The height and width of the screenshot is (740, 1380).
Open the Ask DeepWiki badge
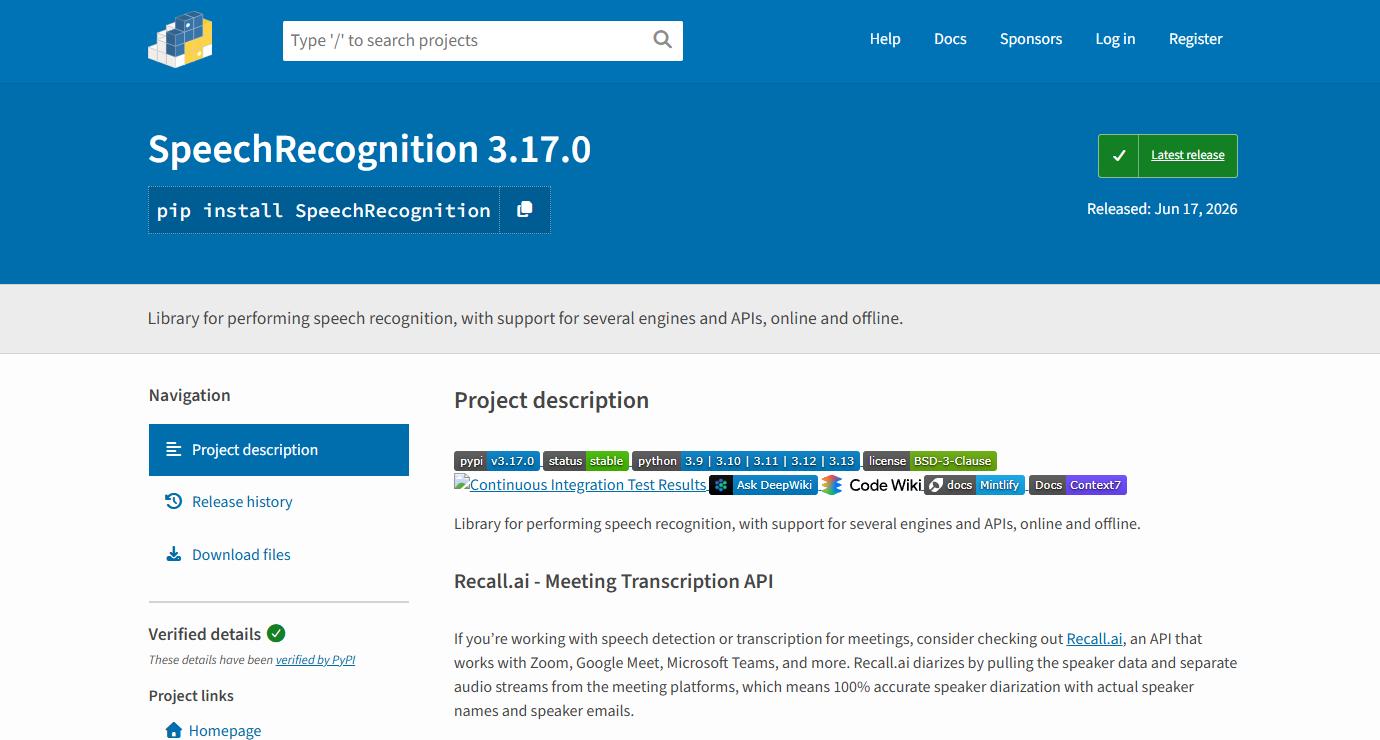pyautogui.click(x=763, y=485)
